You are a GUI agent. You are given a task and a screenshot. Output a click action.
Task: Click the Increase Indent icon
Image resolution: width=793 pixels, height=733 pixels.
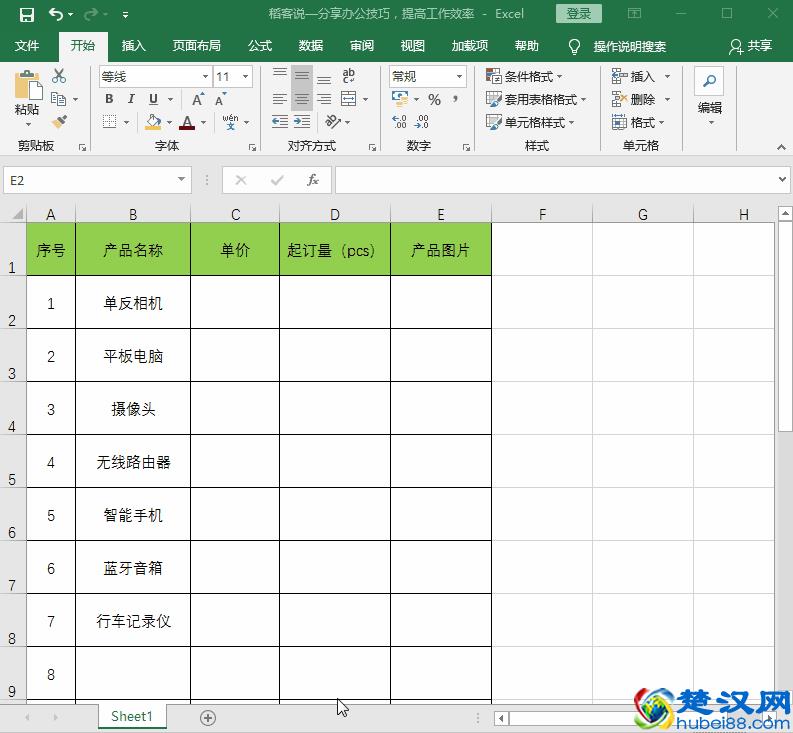pos(302,122)
